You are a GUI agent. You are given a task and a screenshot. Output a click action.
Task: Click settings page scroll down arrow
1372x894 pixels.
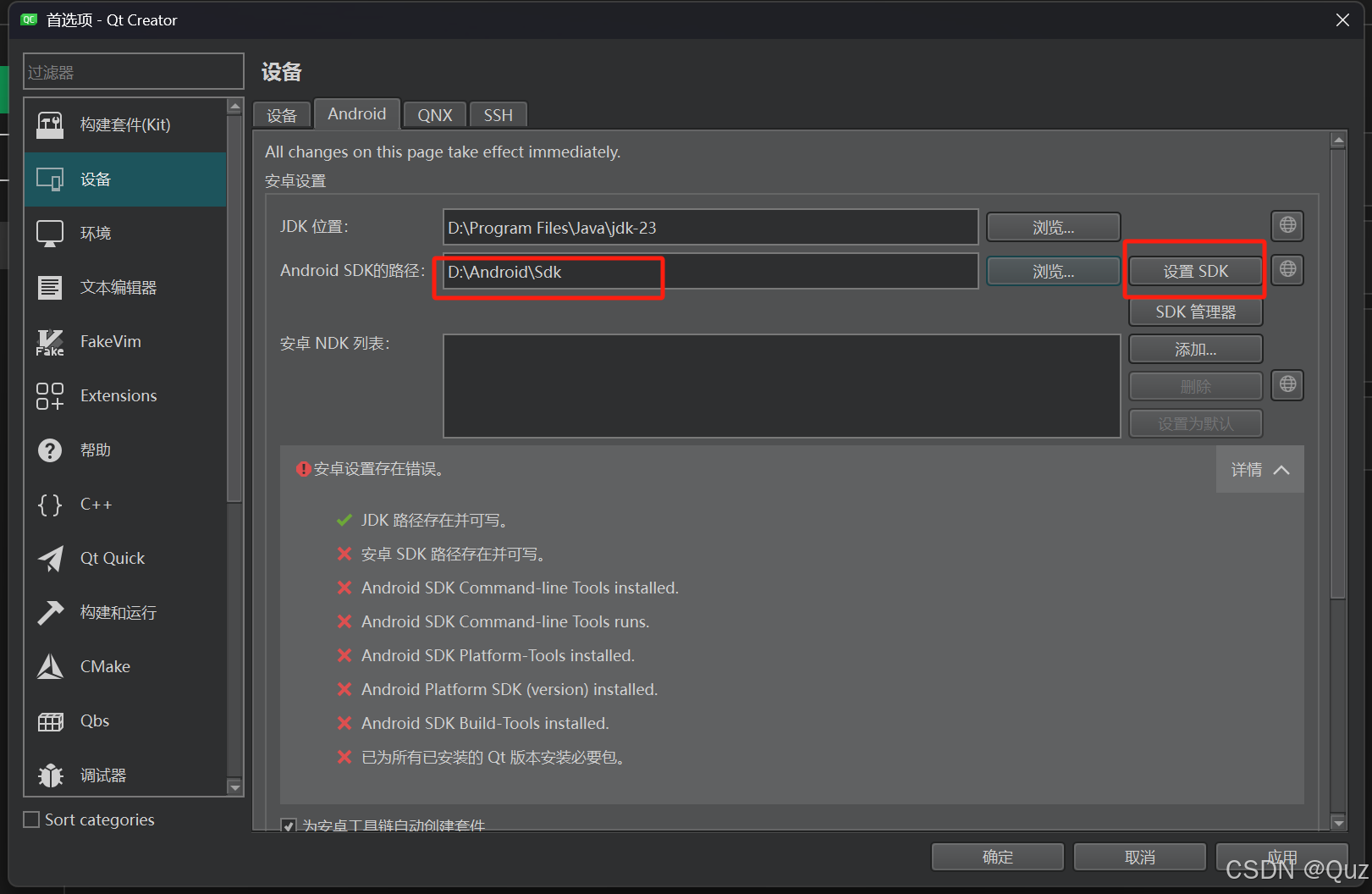pyautogui.click(x=1338, y=822)
